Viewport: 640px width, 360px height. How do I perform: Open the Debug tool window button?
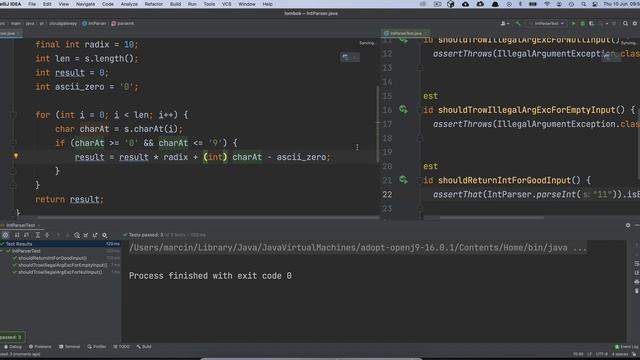click(13, 347)
